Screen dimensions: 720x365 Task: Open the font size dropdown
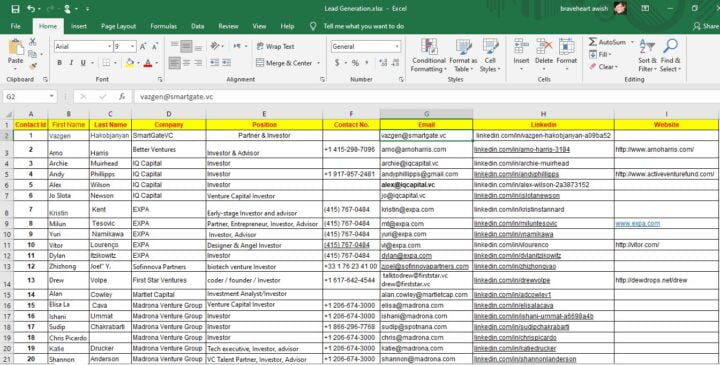tap(133, 46)
